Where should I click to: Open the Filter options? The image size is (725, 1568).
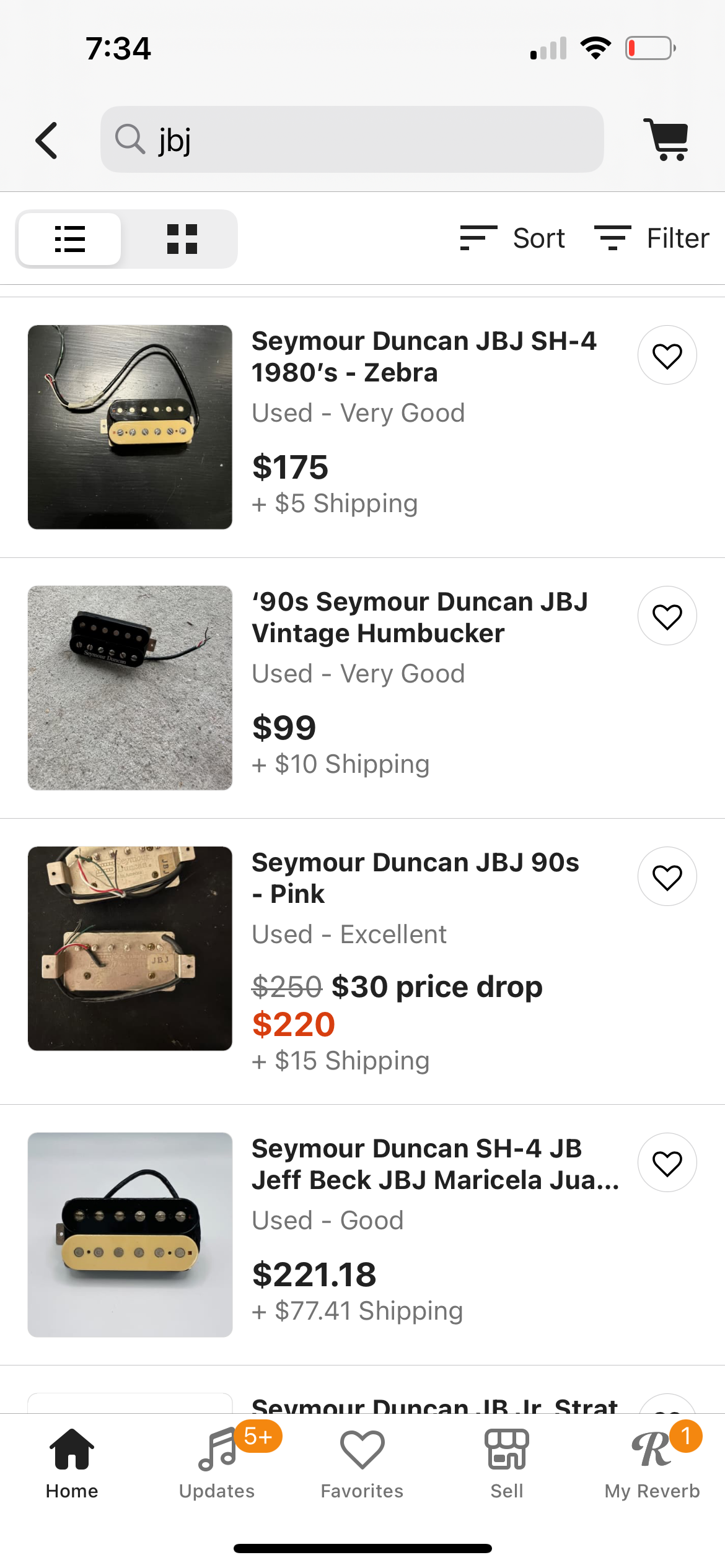pyautogui.click(x=651, y=238)
